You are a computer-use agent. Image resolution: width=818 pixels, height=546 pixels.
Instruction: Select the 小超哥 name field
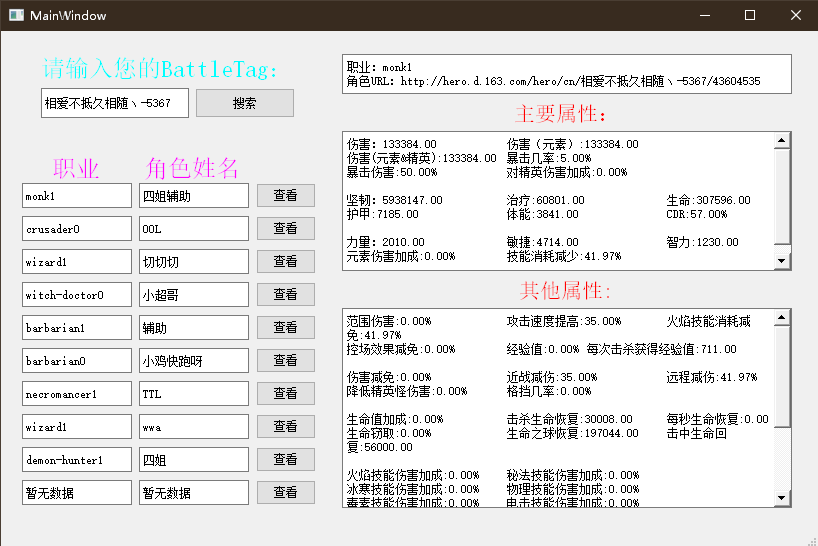(194, 295)
